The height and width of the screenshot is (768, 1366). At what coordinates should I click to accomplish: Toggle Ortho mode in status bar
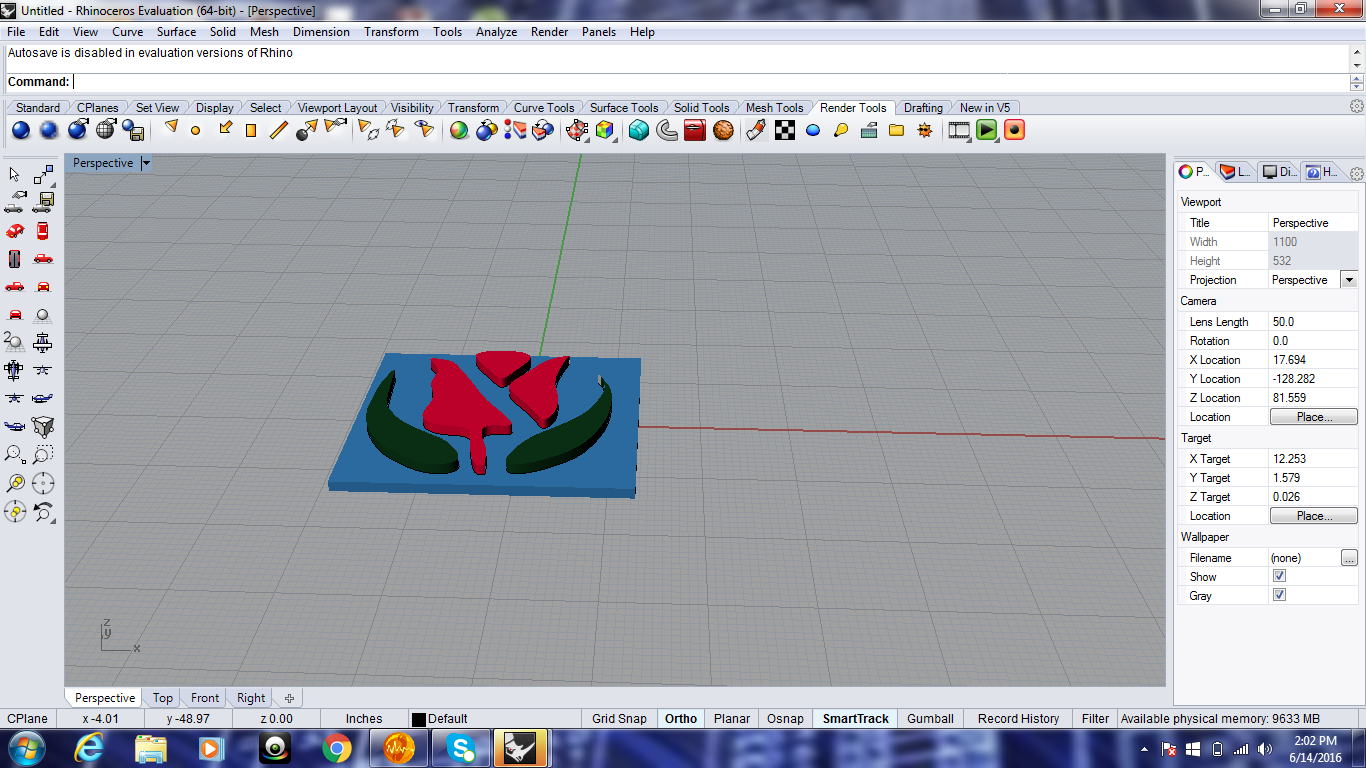(x=681, y=718)
